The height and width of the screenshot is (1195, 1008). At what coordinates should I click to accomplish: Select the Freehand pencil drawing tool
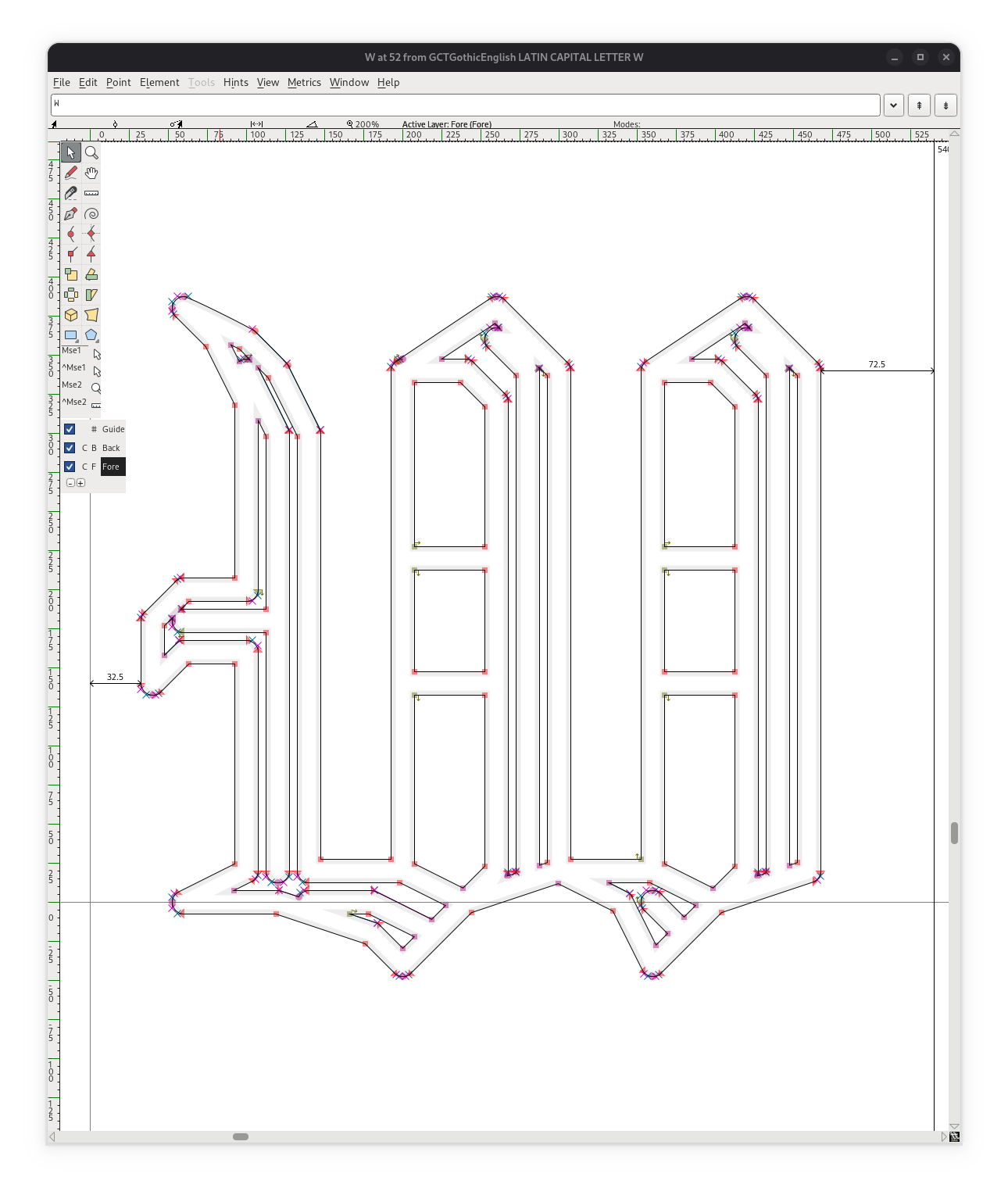pos(71,173)
